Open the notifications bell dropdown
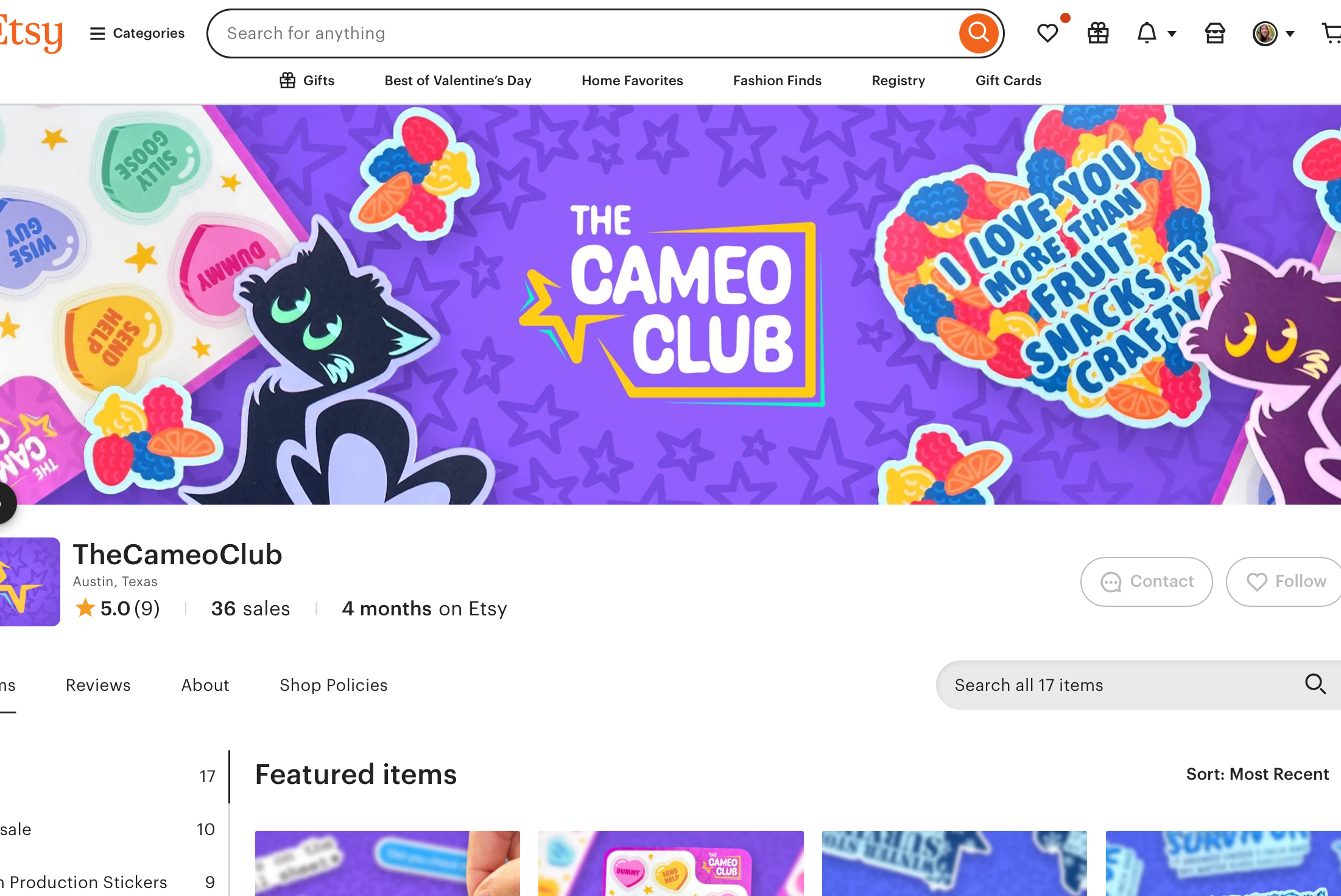Screen dimensions: 1341x896 (1156, 33)
